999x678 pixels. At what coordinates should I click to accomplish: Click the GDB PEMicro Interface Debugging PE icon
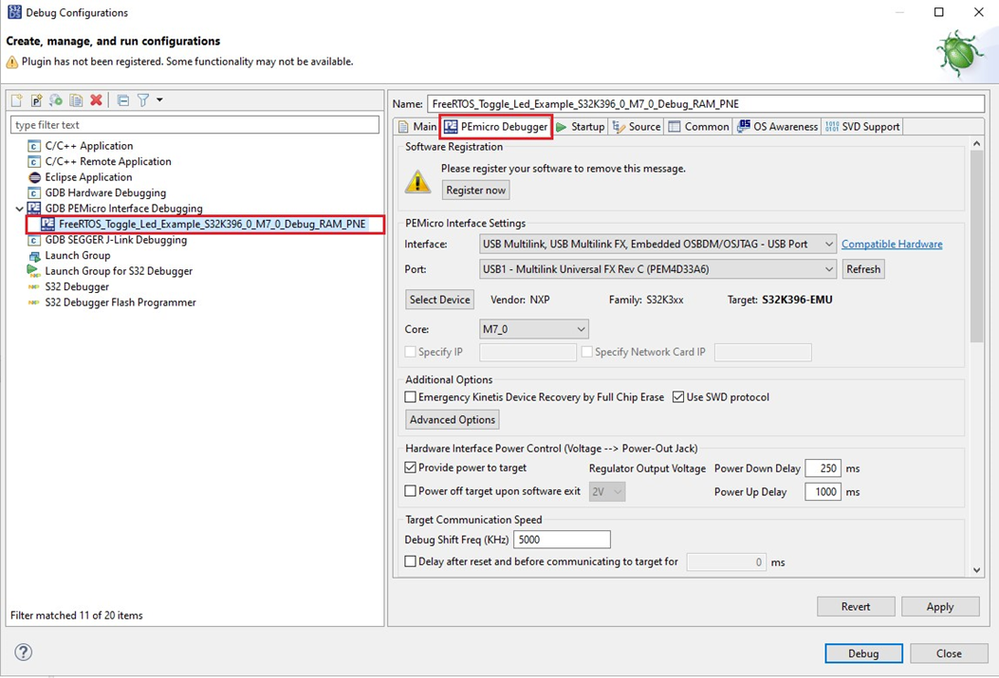(x=34, y=208)
